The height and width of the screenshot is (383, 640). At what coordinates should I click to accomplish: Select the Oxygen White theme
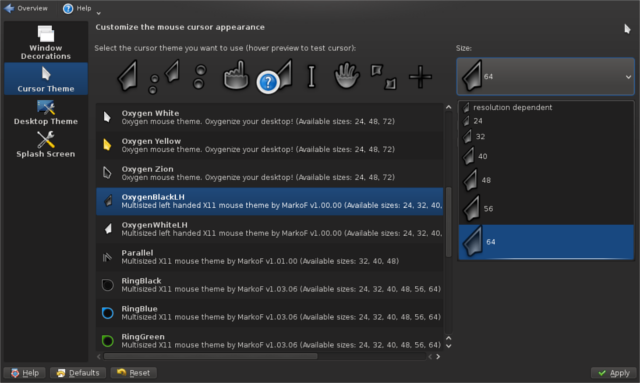pos(269,117)
